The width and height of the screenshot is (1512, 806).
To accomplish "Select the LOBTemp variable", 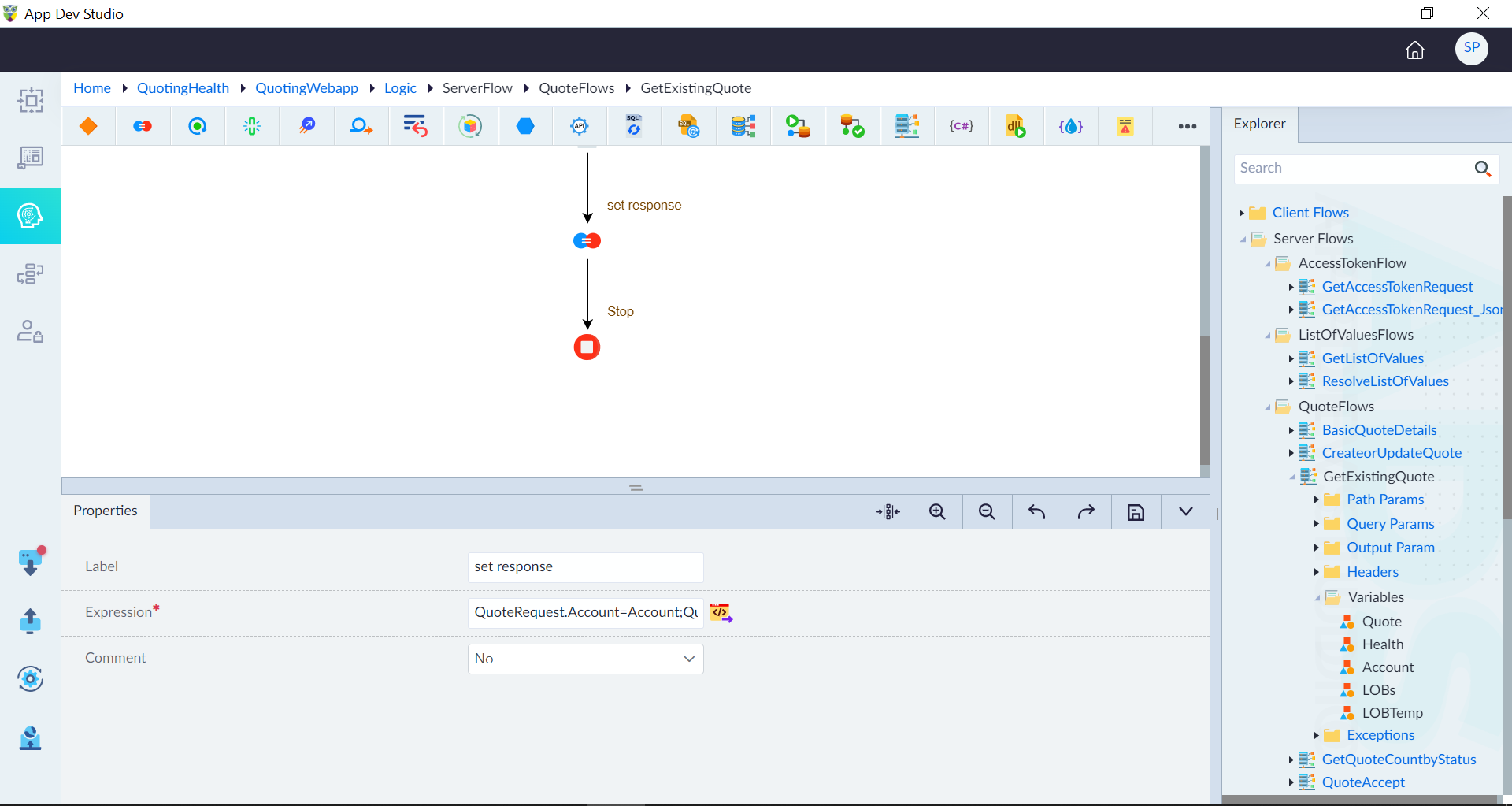I will [1392, 713].
